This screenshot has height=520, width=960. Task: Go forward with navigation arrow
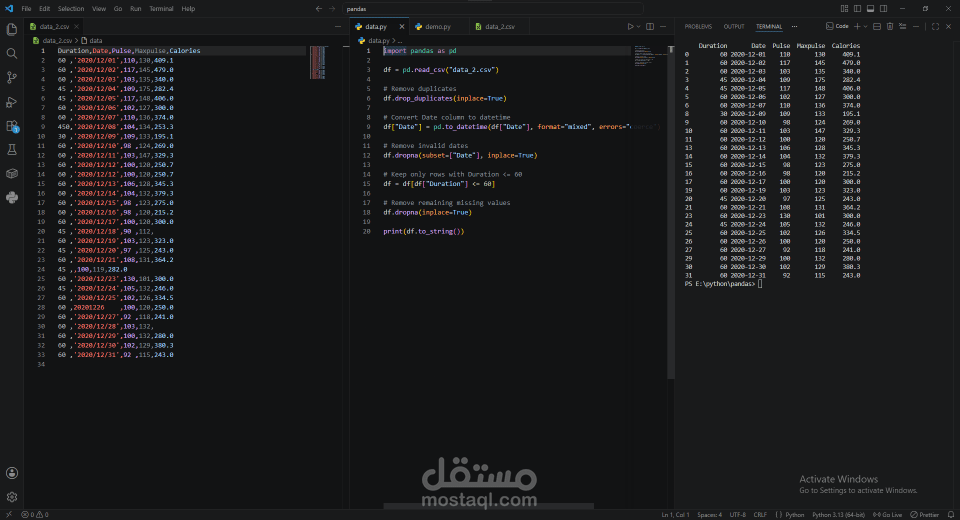click(332, 9)
